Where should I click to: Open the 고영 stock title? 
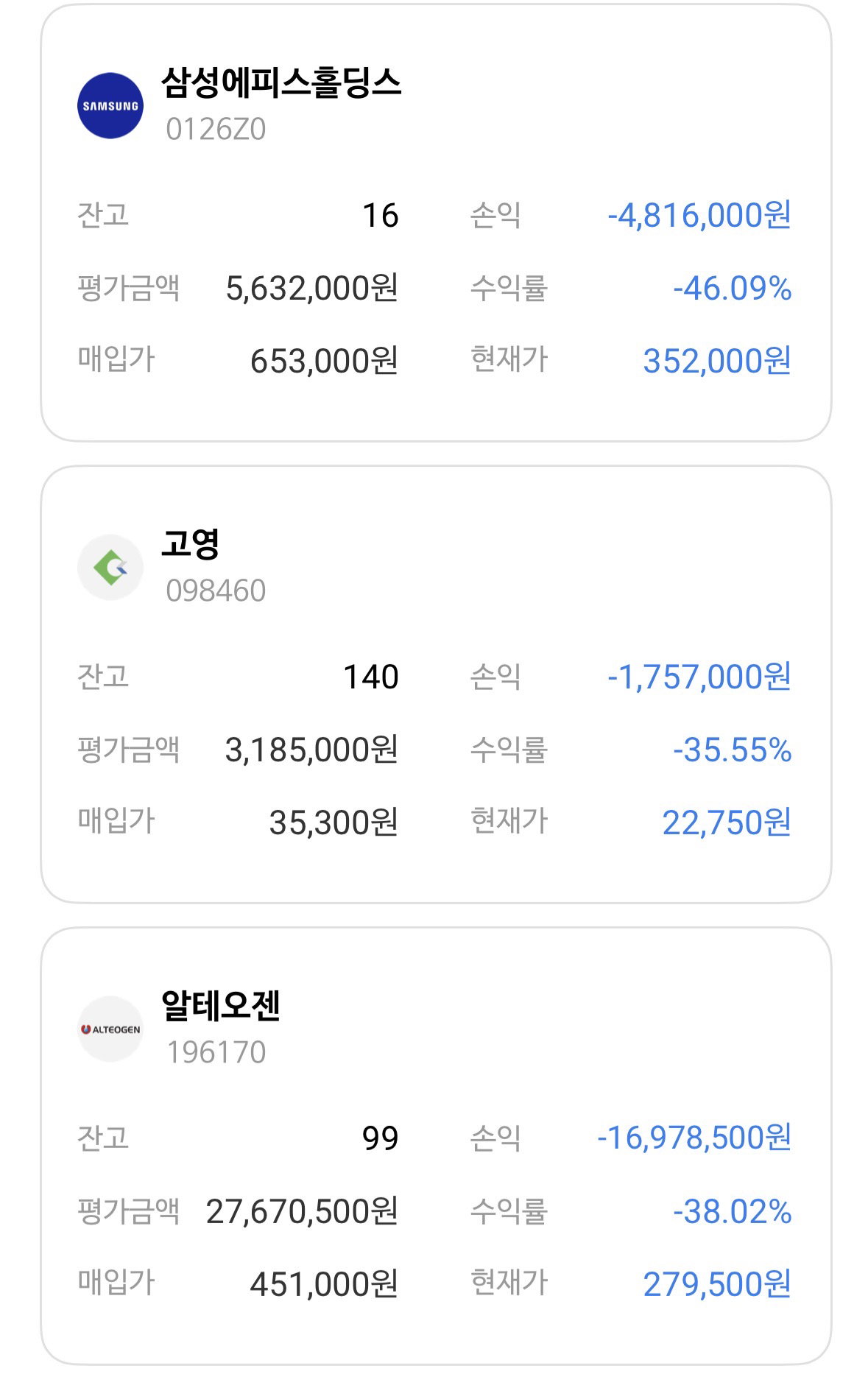click(191, 544)
